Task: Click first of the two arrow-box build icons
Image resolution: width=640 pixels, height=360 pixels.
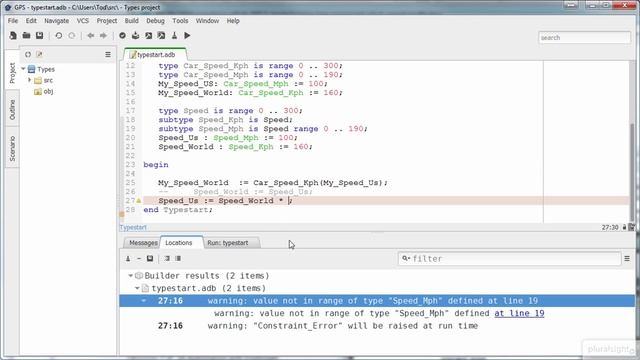Action: 149,36
